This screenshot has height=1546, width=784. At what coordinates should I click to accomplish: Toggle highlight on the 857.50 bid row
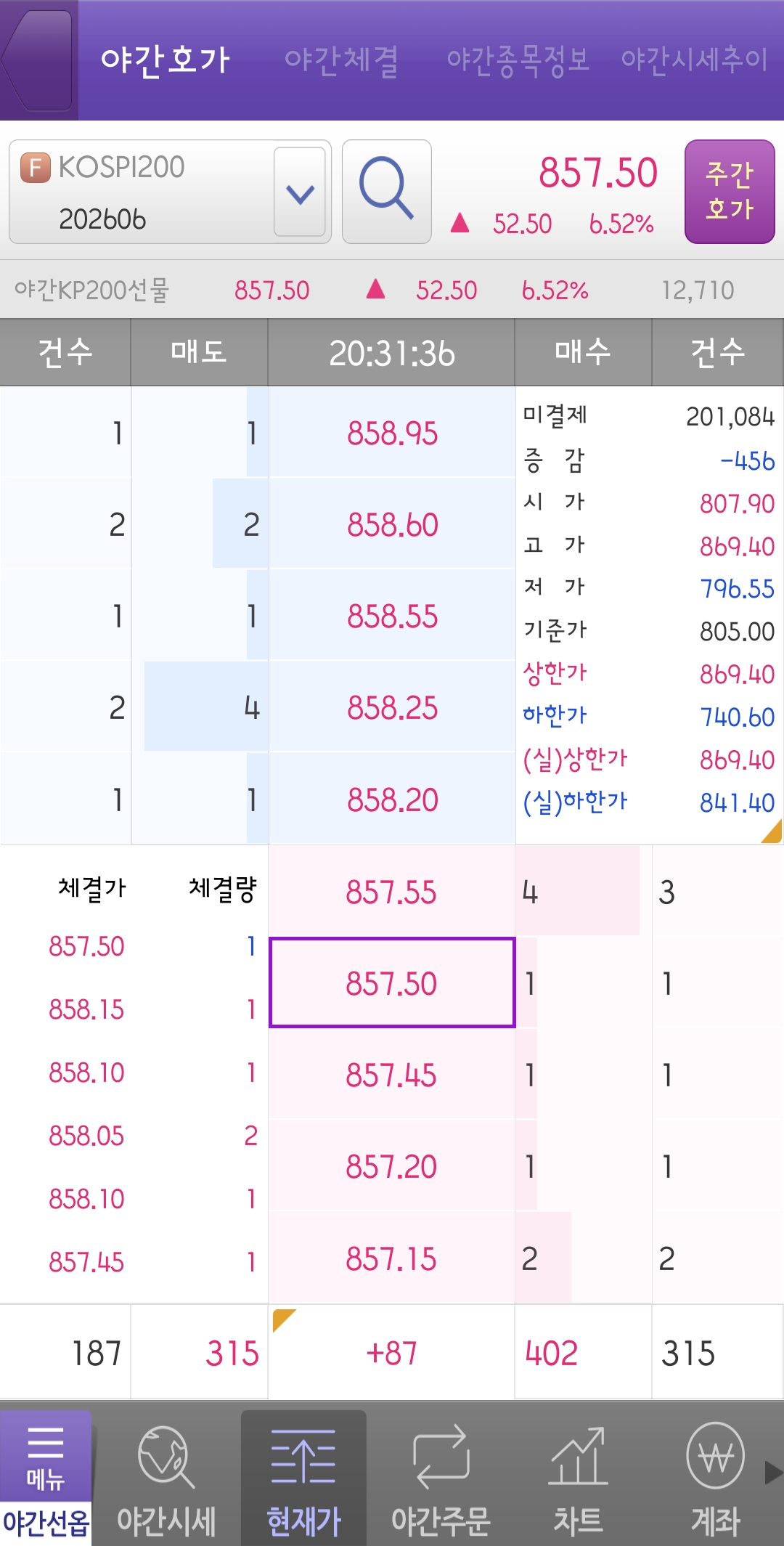(392, 984)
